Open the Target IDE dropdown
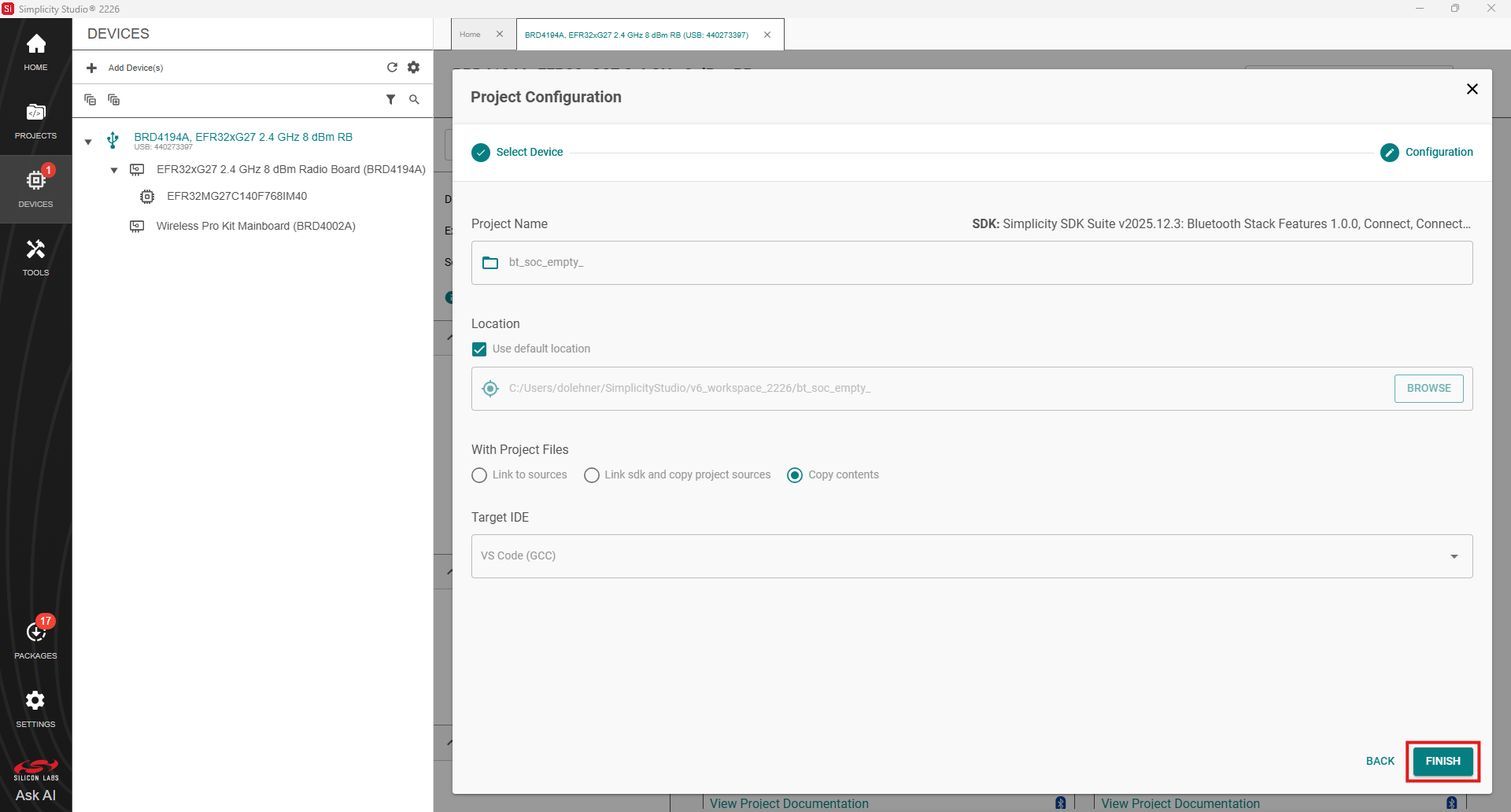The height and width of the screenshot is (812, 1511). pyautogui.click(x=972, y=556)
